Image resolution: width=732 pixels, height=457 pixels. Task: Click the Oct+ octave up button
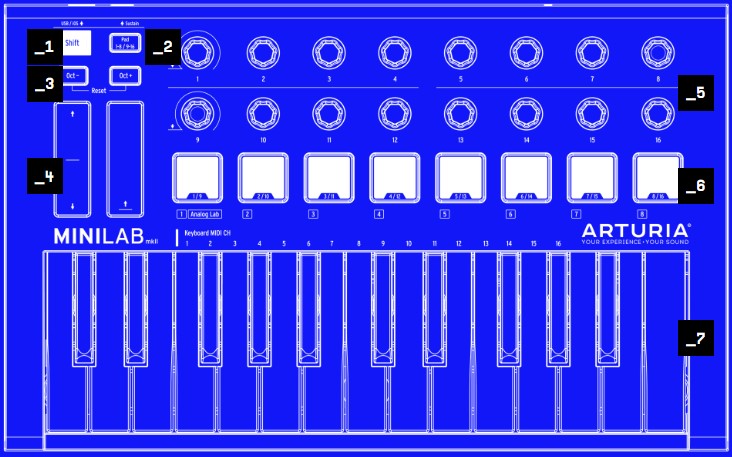coord(125,76)
